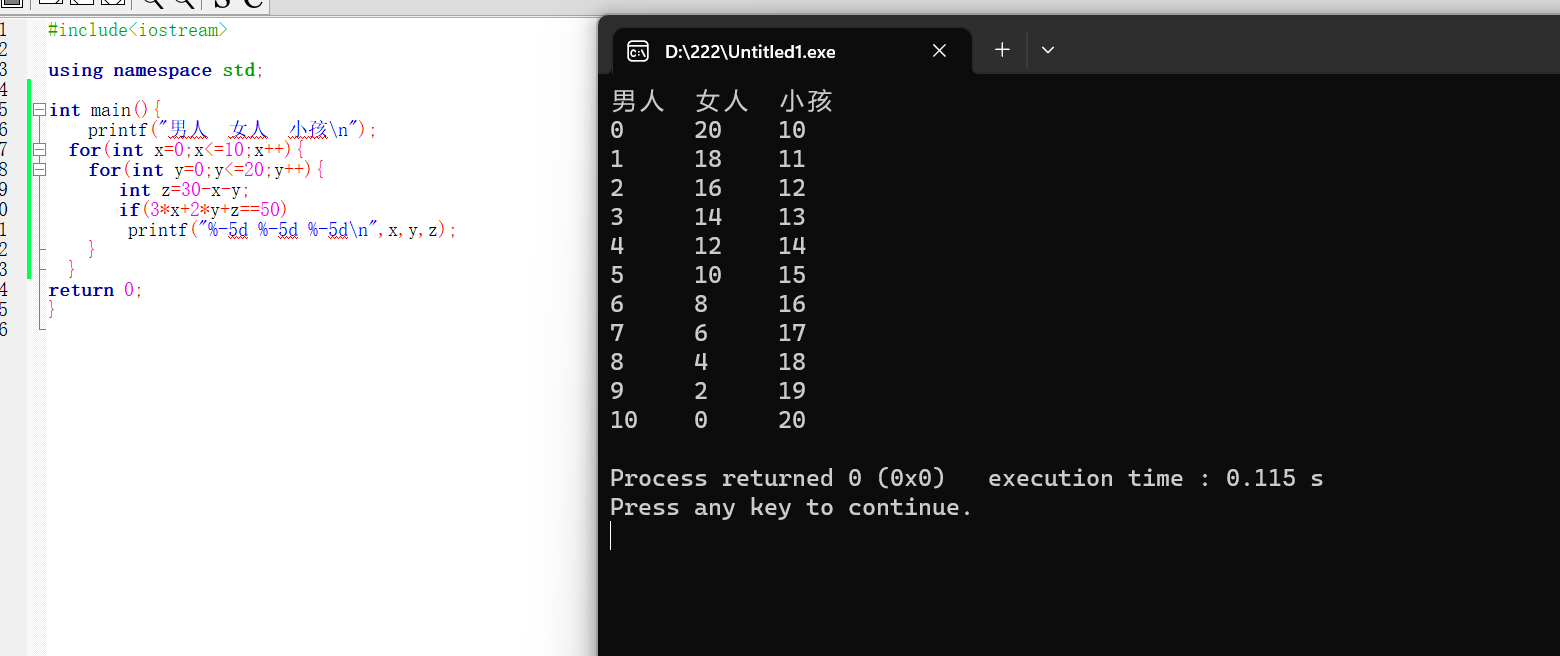
Task: Click the using namespace std line
Action: (156, 70)
